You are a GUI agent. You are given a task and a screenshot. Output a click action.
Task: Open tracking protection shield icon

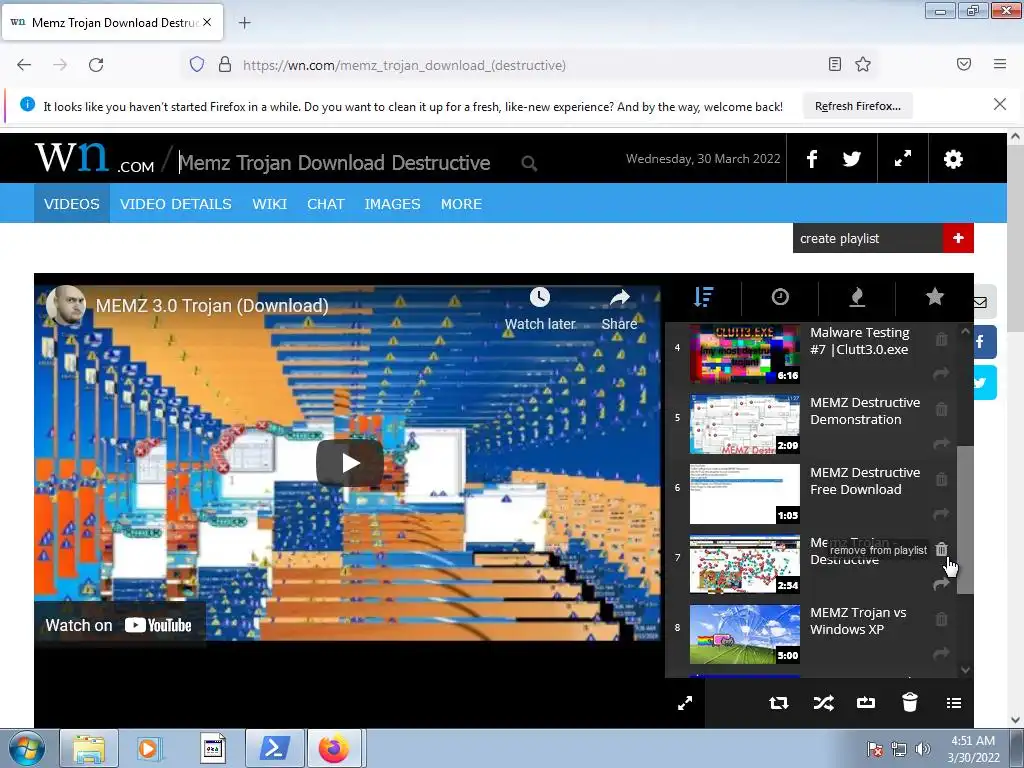(x=197, y=65)
